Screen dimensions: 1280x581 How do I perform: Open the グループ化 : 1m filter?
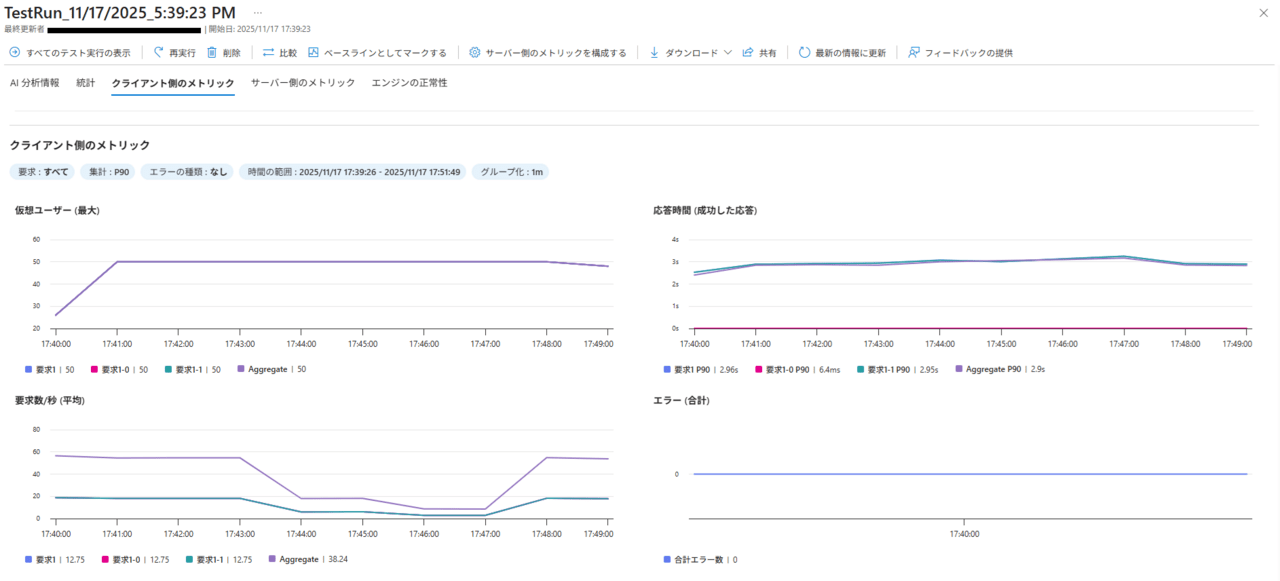(x=510, y=172)
